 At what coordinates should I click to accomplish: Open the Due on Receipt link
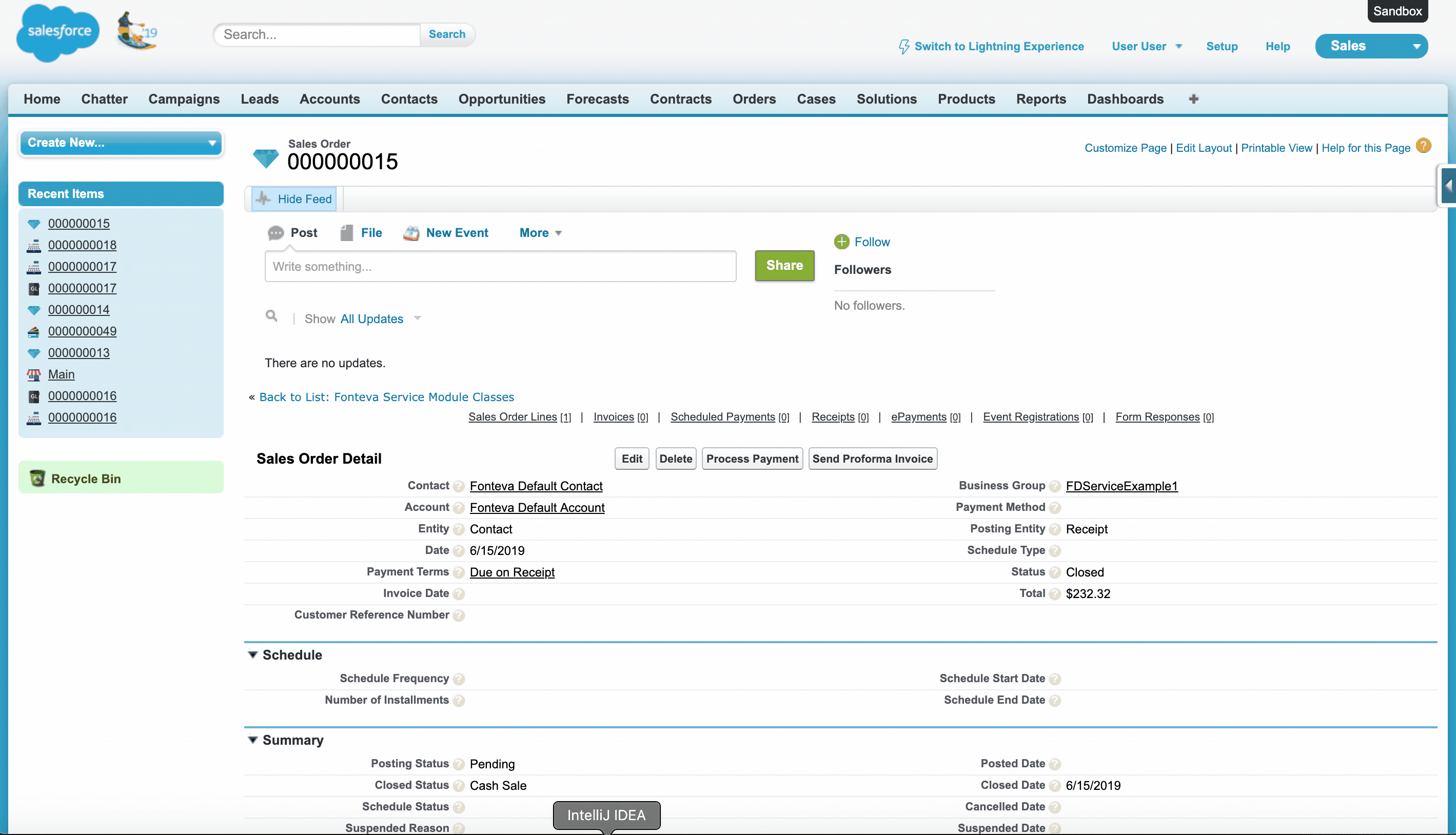[512, 572]
